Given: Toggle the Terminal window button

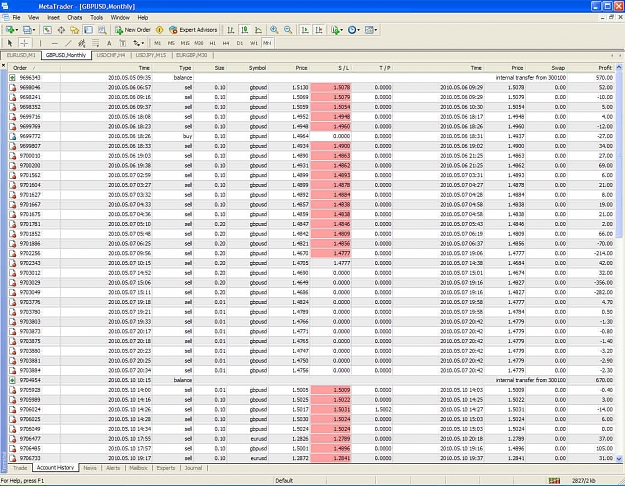Looking at the screenshot, I should point(88,30).
